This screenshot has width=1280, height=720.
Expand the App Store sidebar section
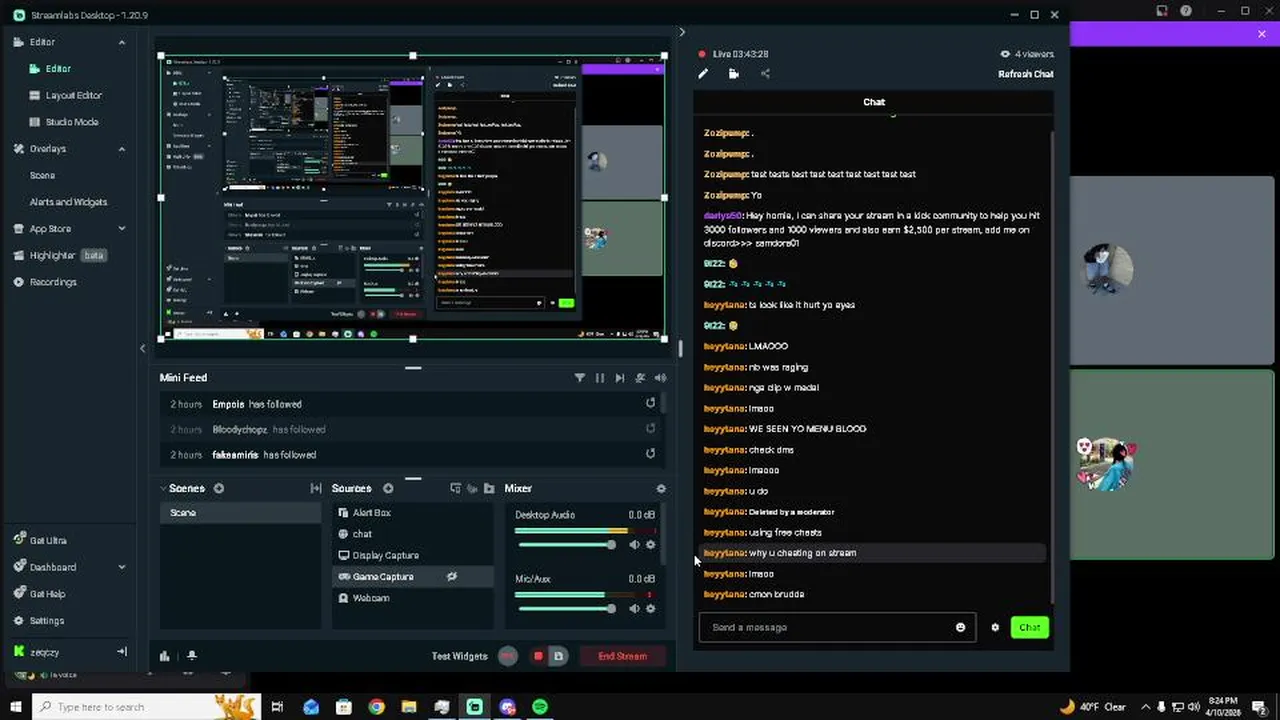122,229
